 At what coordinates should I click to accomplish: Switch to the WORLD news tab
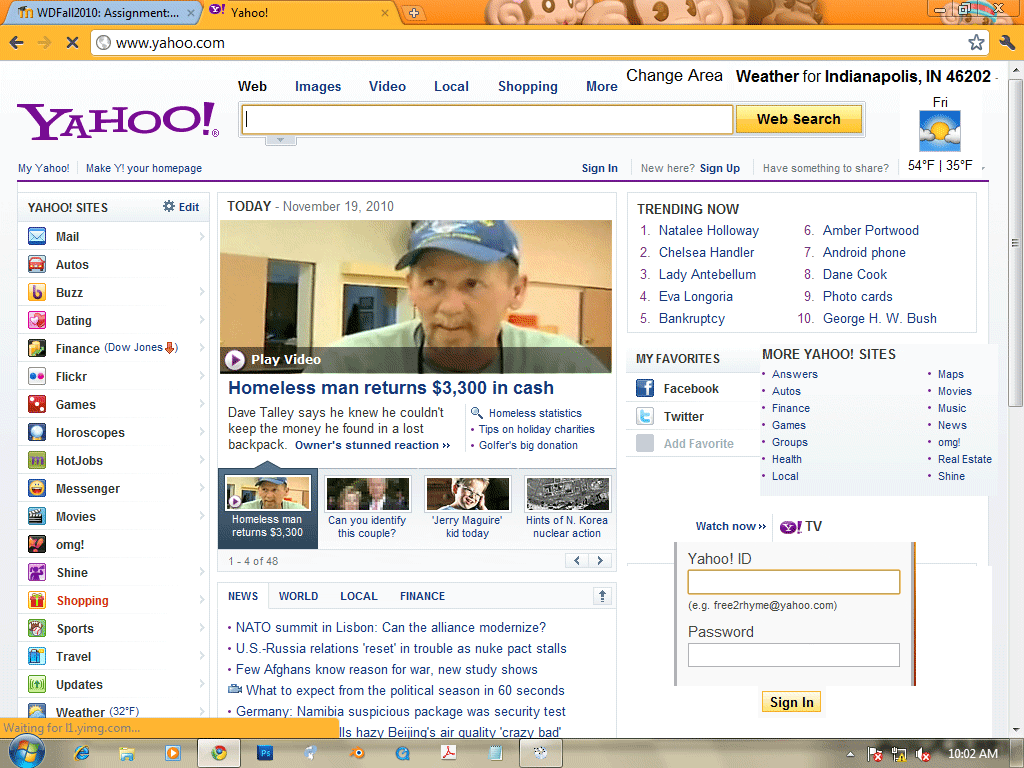point(298,596)
